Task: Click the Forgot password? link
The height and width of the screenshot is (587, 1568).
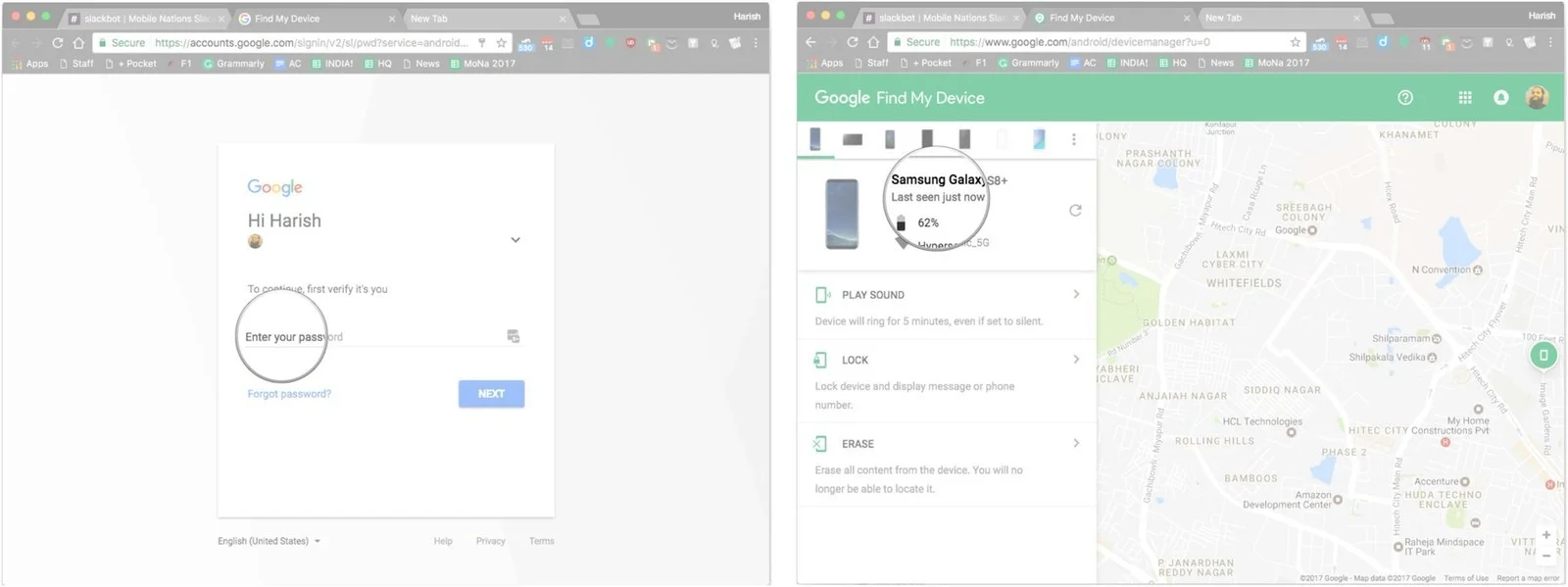Action: point(289,394)
